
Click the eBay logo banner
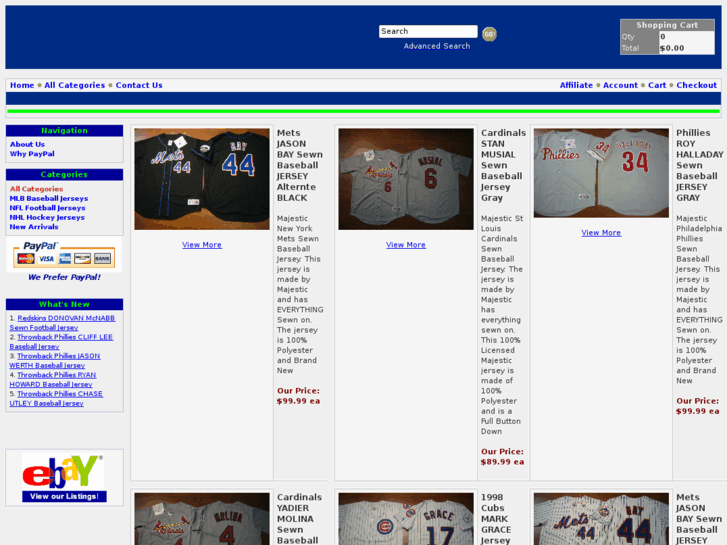(64, 478)
